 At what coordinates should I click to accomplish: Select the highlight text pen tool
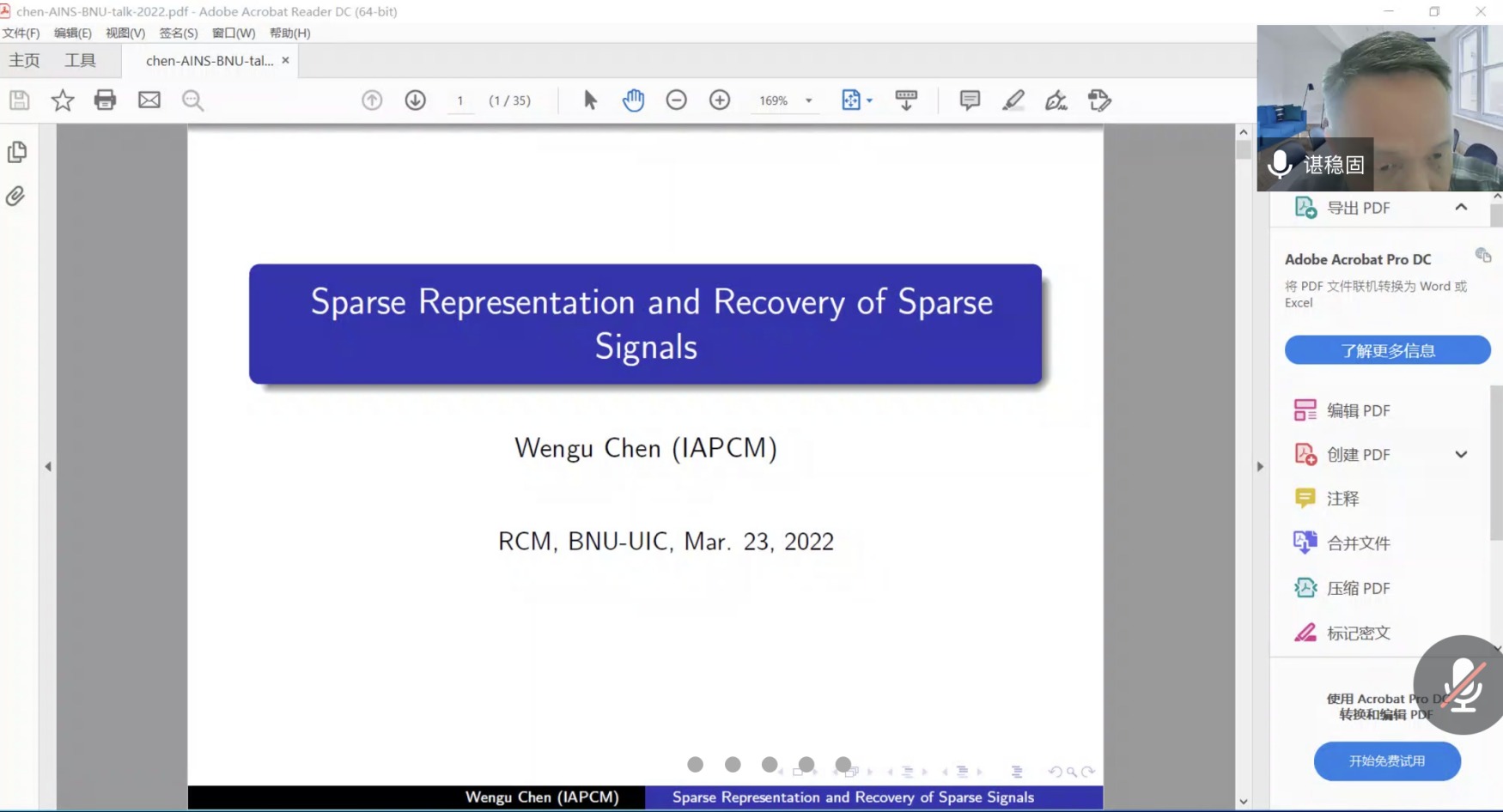coord(1013,100)
